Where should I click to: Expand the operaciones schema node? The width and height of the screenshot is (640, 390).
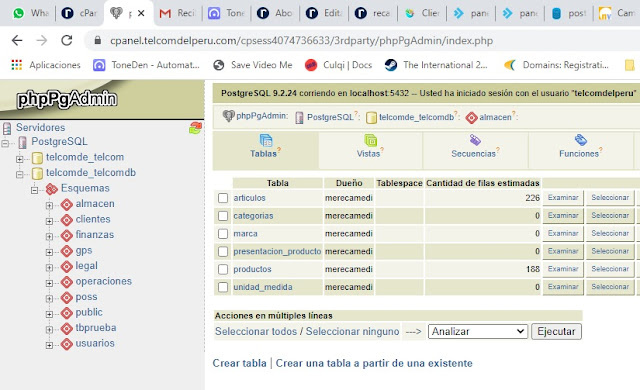pyautogui.click(x=49, y=283)
